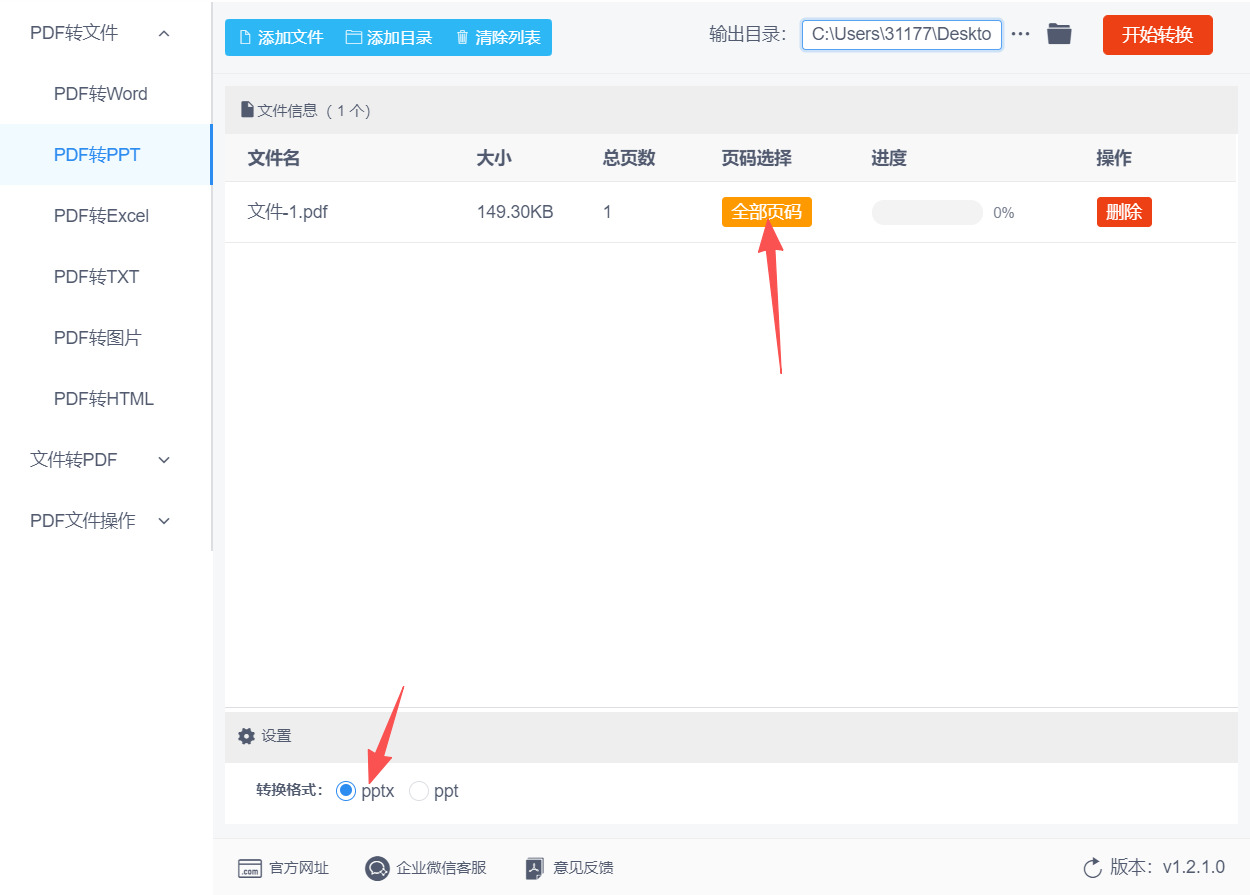This screenshot has height=895, width=1250.
Task: Click 添加文件 to add a file
Action: [280, 38]
